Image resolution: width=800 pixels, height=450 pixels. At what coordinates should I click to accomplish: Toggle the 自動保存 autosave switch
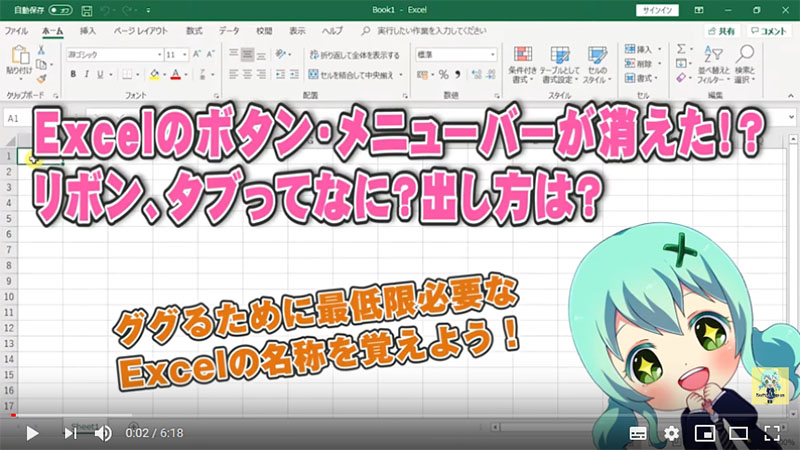click(61, 10)
